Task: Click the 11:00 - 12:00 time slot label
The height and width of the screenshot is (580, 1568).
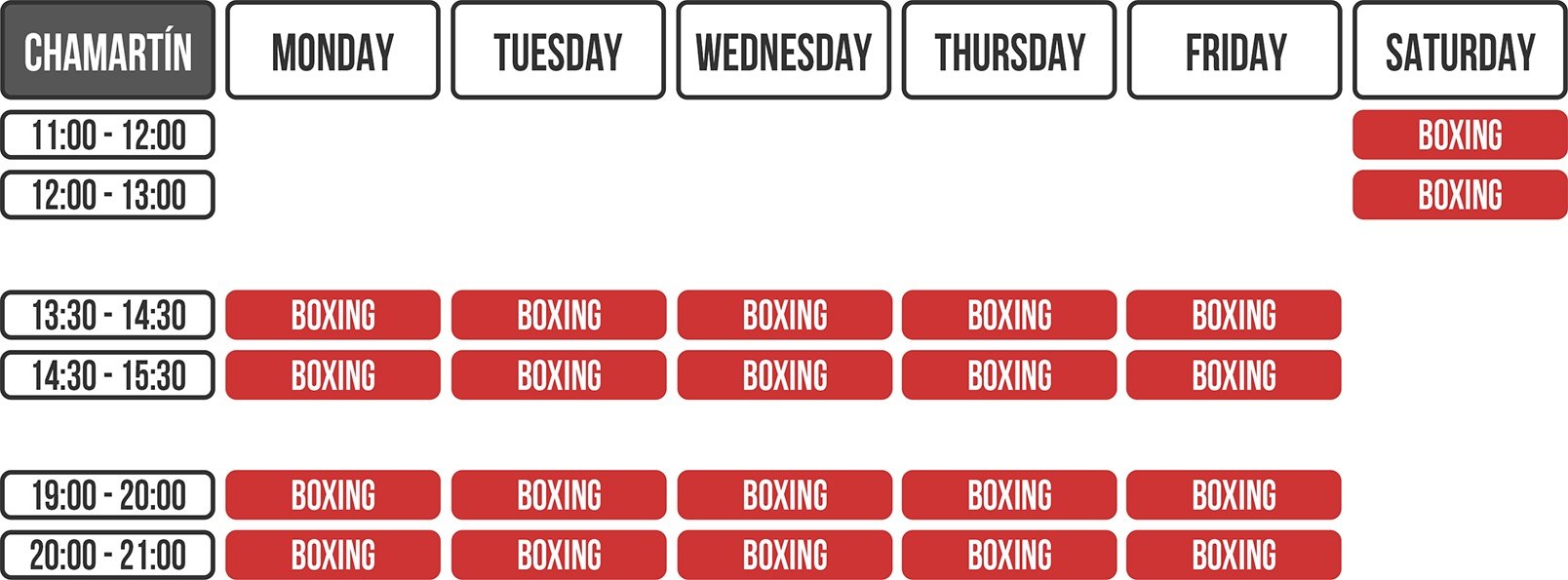Action: [x=107, y=135]
